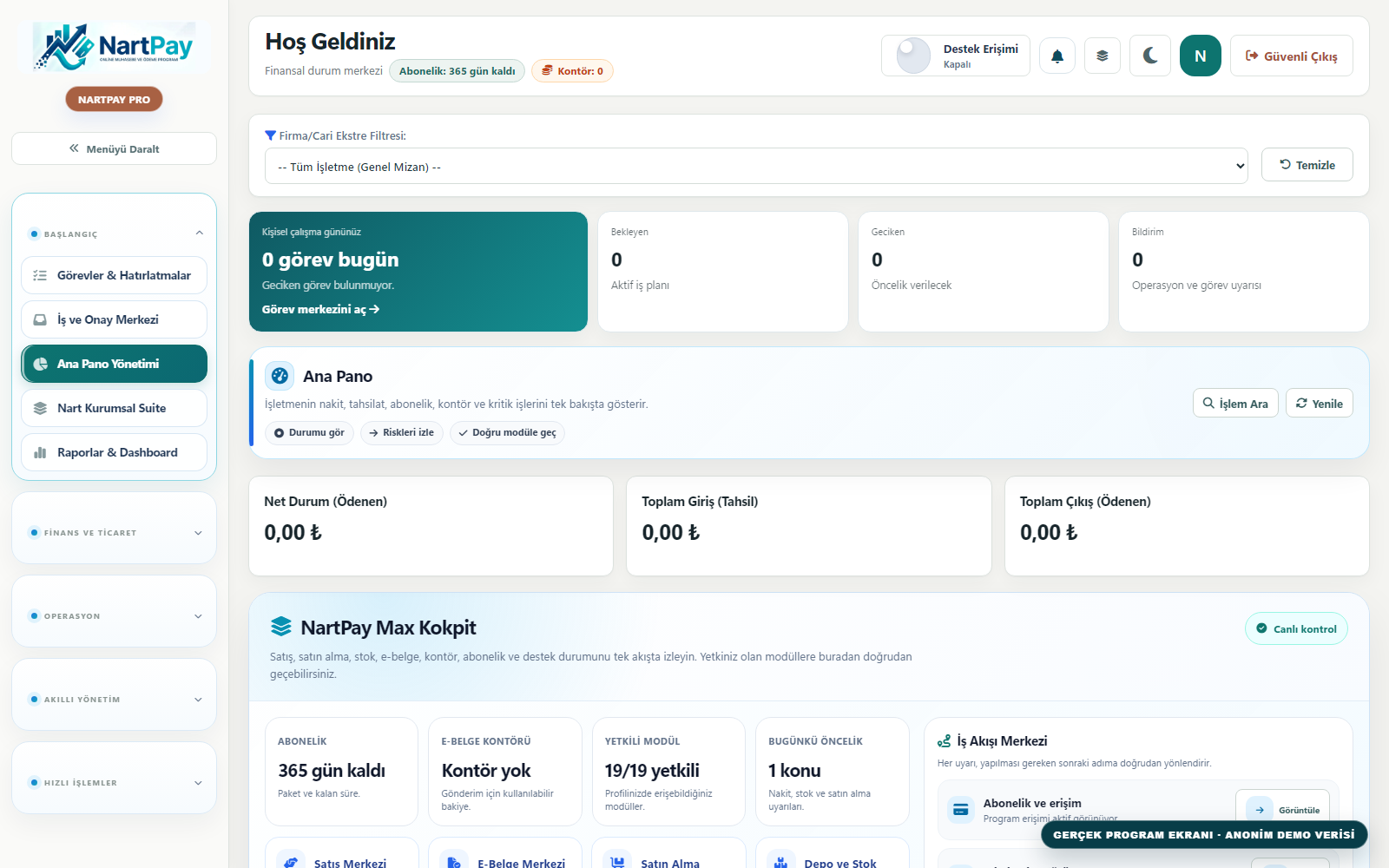Open Nart Kurumsal Suite

pos(114,408)
